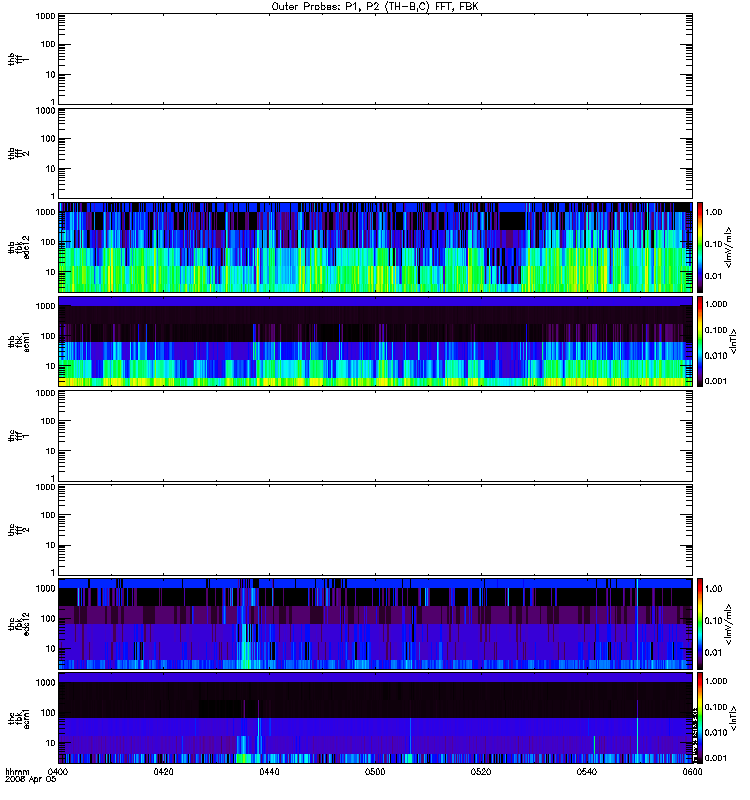The height and width of the screenshot is (800, 750).
Task: Select the empty 'thb fff 1' plot panel
Action: click(375, 59)
